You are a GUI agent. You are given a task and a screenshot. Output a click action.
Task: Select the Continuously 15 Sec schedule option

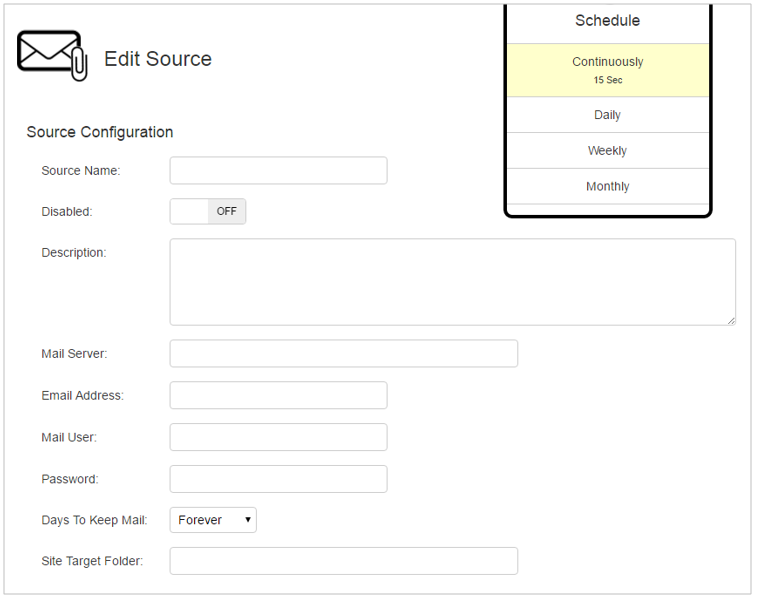607,70
